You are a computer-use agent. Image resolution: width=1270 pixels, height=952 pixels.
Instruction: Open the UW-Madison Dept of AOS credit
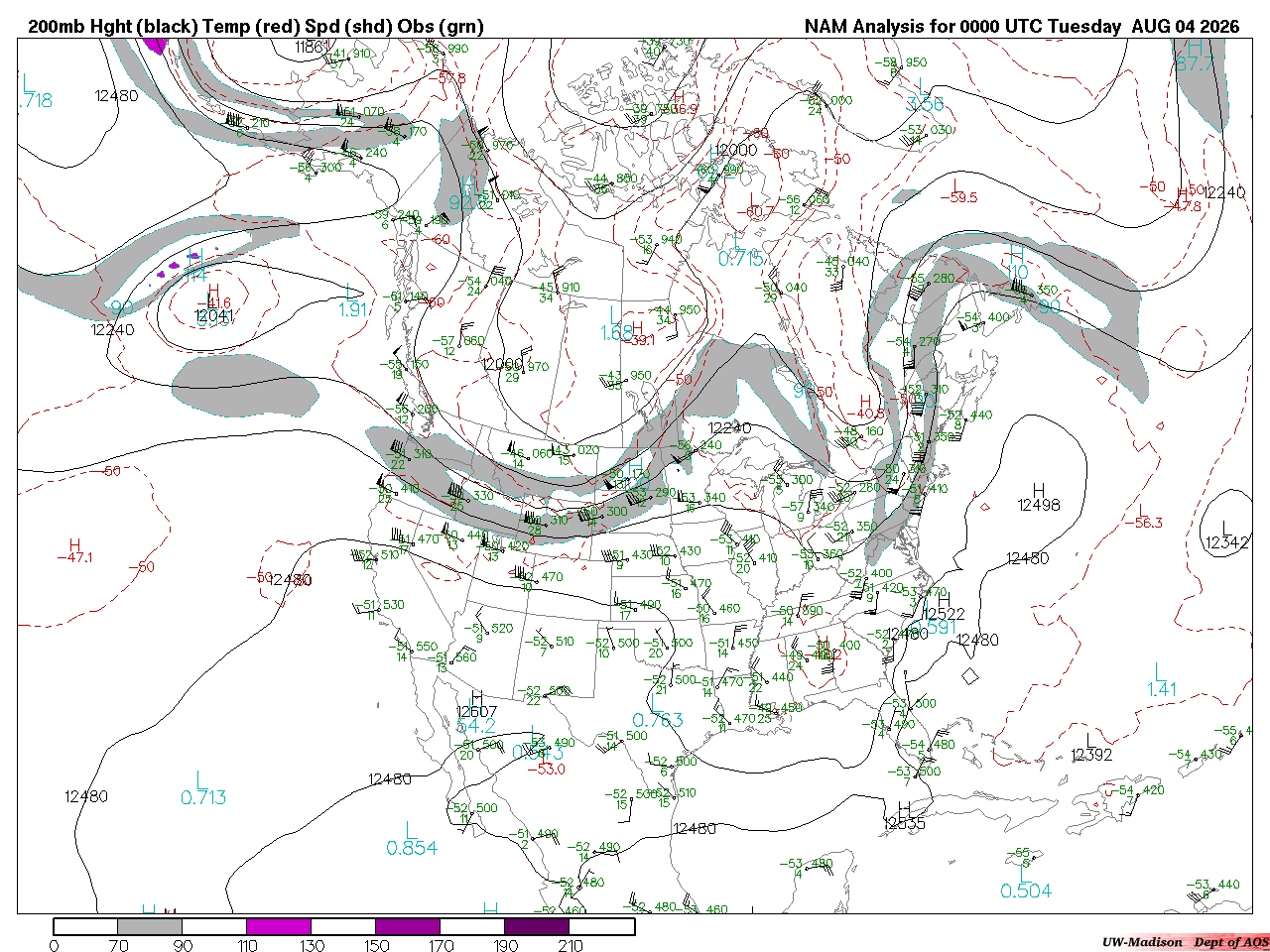(1185, 942)
